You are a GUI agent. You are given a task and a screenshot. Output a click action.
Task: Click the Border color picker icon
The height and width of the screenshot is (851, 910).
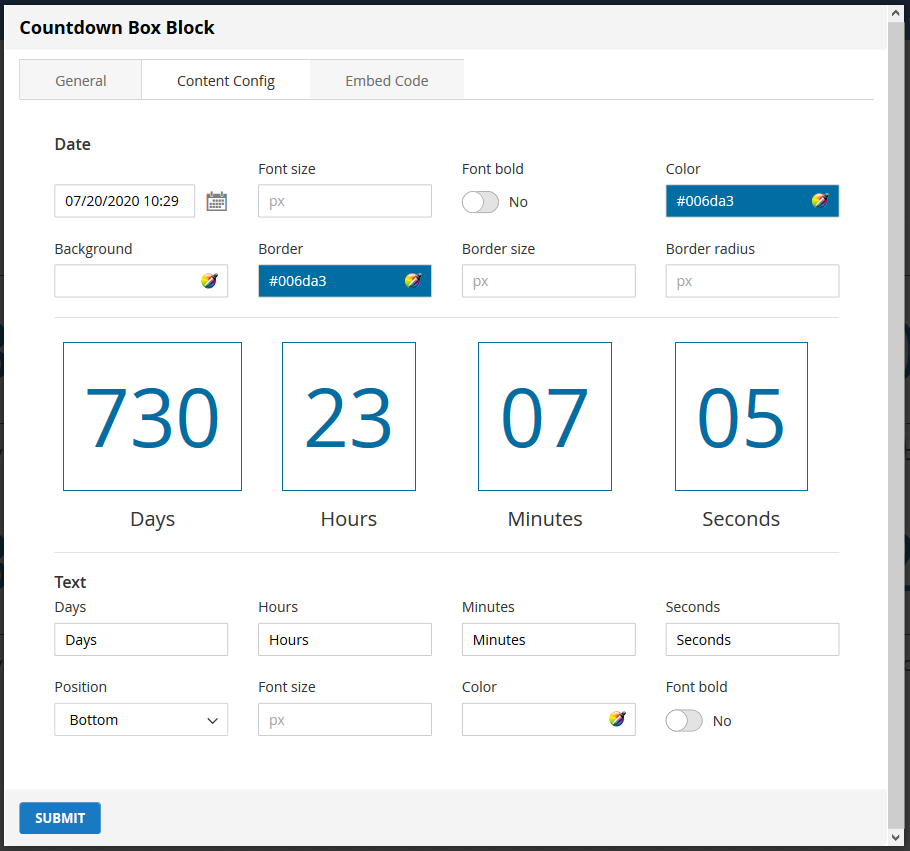coord(413,281)
